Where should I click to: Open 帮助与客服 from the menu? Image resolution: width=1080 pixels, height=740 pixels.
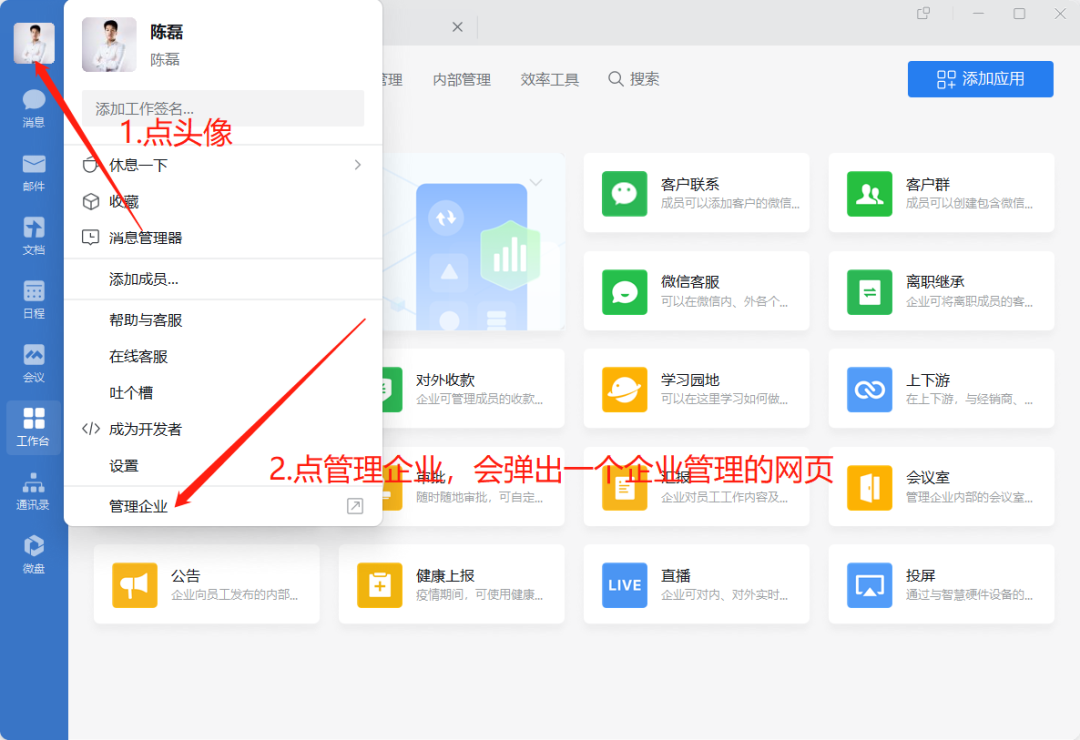click(x=222, y=320)
